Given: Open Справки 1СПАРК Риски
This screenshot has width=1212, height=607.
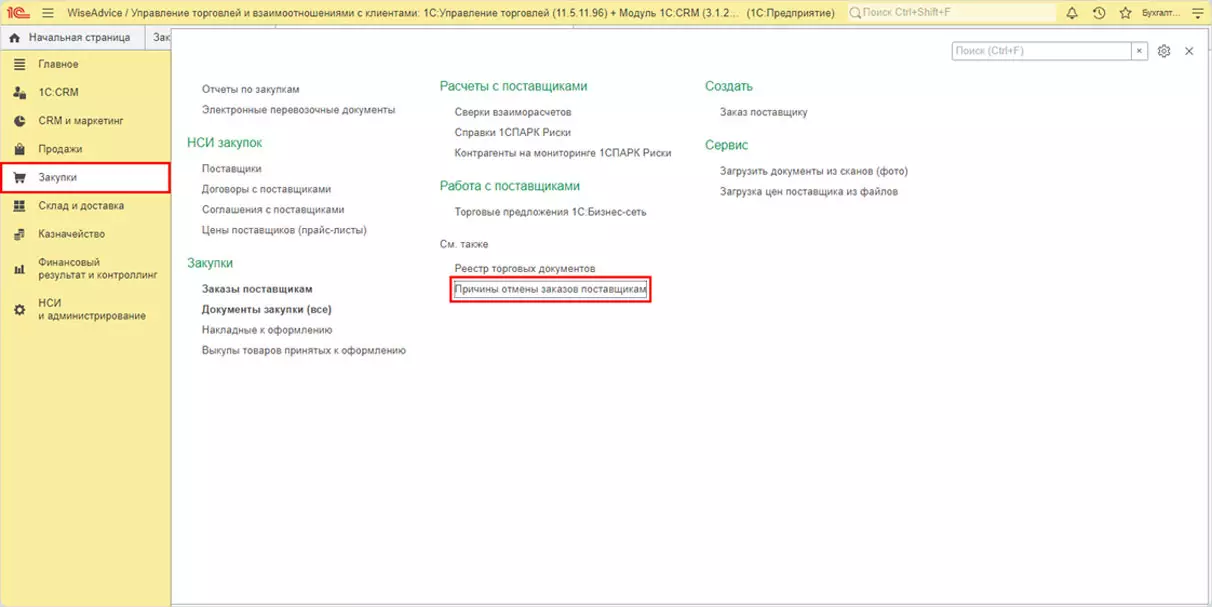Looking at the screenshot, I should [513, 132].
